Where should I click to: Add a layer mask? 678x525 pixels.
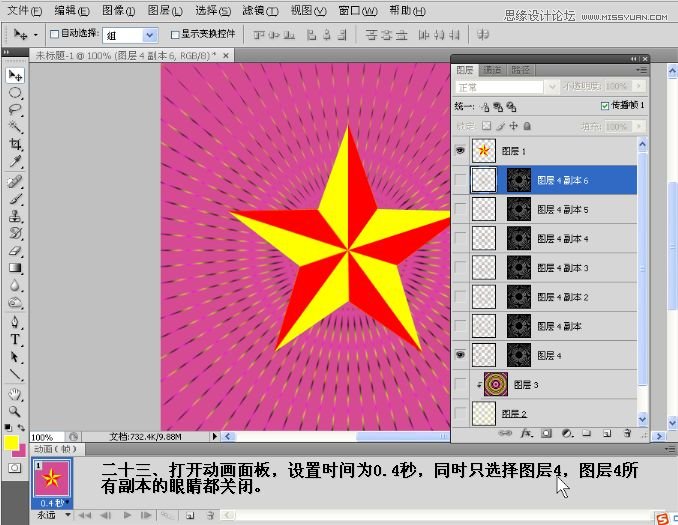547,433
